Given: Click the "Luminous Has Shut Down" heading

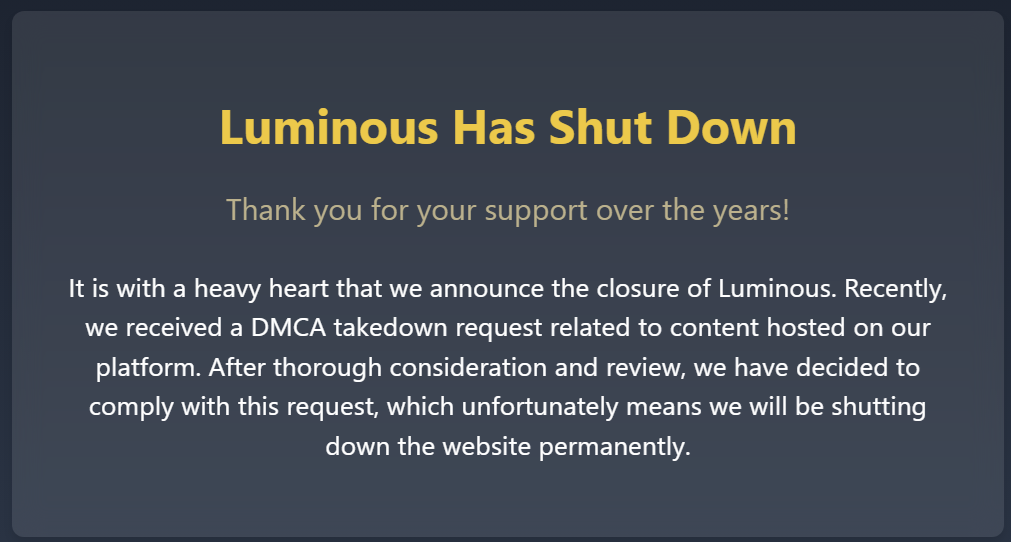Looking at the screenshot, I should pyautogui.click(x=508, y=127).
